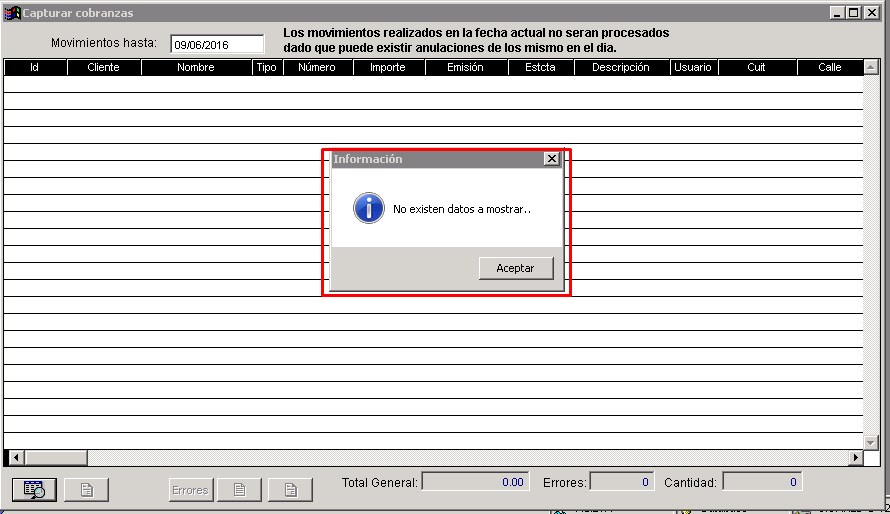Screen dimensions: 890x514
Task: Click the rightmost document icon button
Action: [x=291, y=490]
